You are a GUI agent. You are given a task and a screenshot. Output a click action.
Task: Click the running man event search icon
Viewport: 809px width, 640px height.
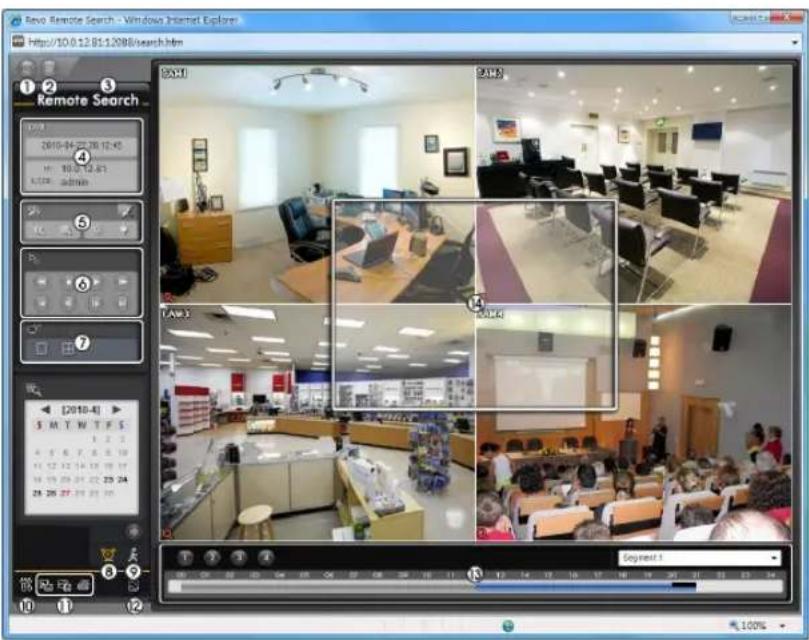[134, 555]
